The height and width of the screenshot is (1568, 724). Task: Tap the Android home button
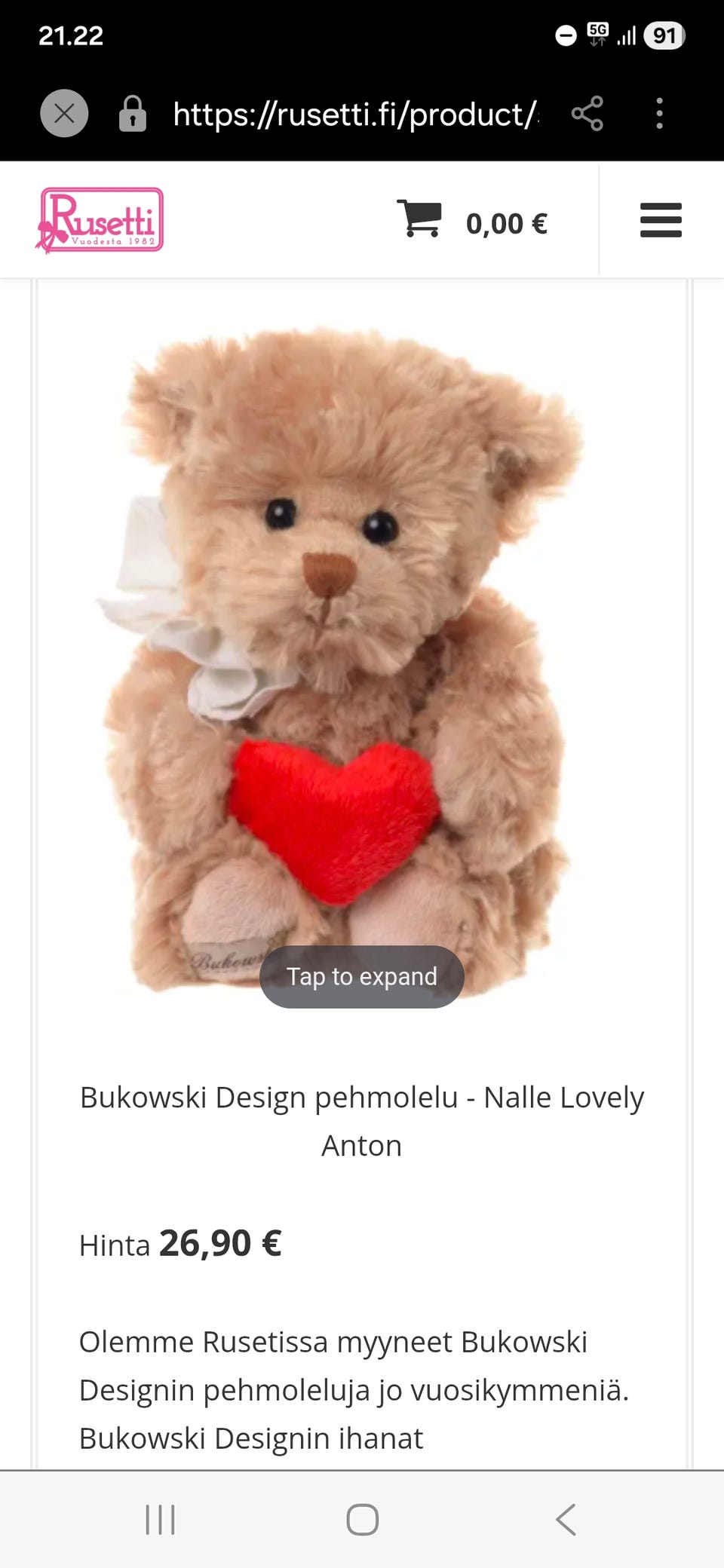coord(362,1520)
